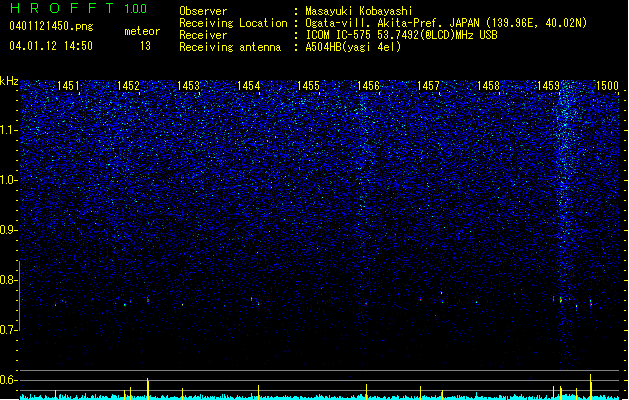Viewport: 629px width, 400px height.
Task: Click the Receiving antenna label
Action: point(230,47)
